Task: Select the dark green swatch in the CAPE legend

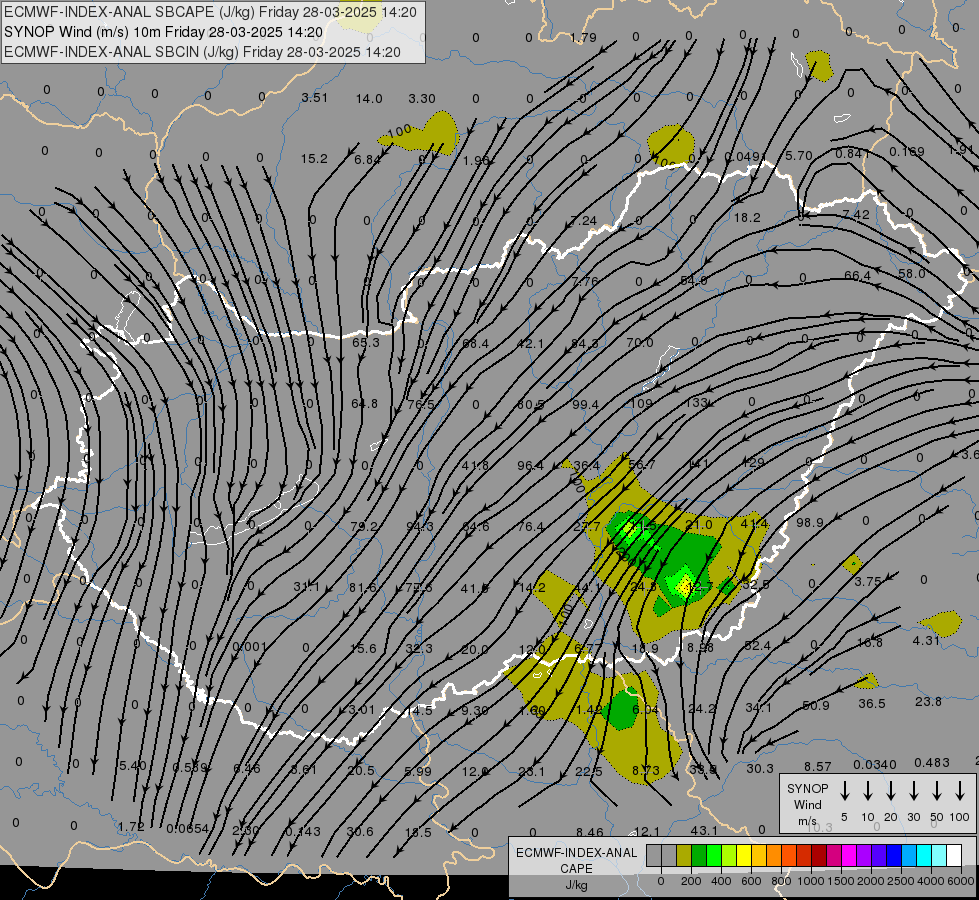Action: pyautogui.click(x=699, y=855)
